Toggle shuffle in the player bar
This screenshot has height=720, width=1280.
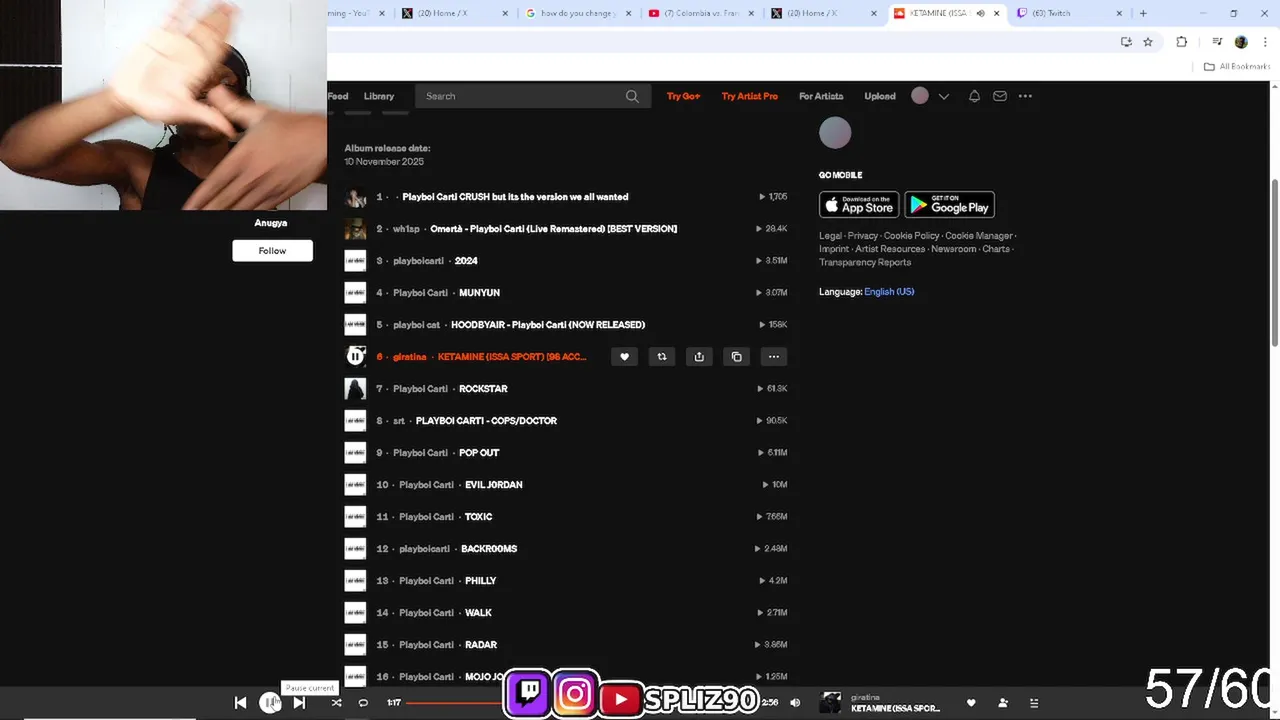click(x=336, y=702)
